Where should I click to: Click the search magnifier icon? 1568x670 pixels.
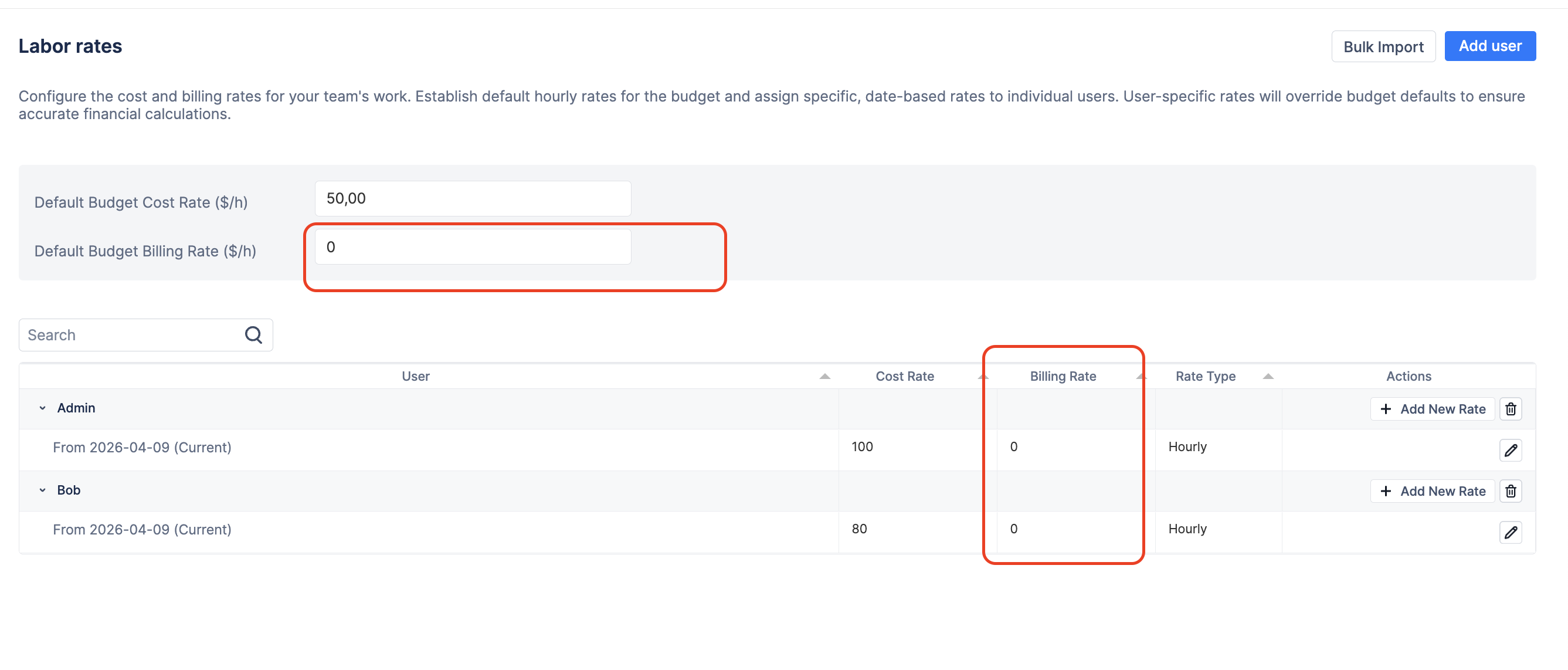tap(253, 335)
